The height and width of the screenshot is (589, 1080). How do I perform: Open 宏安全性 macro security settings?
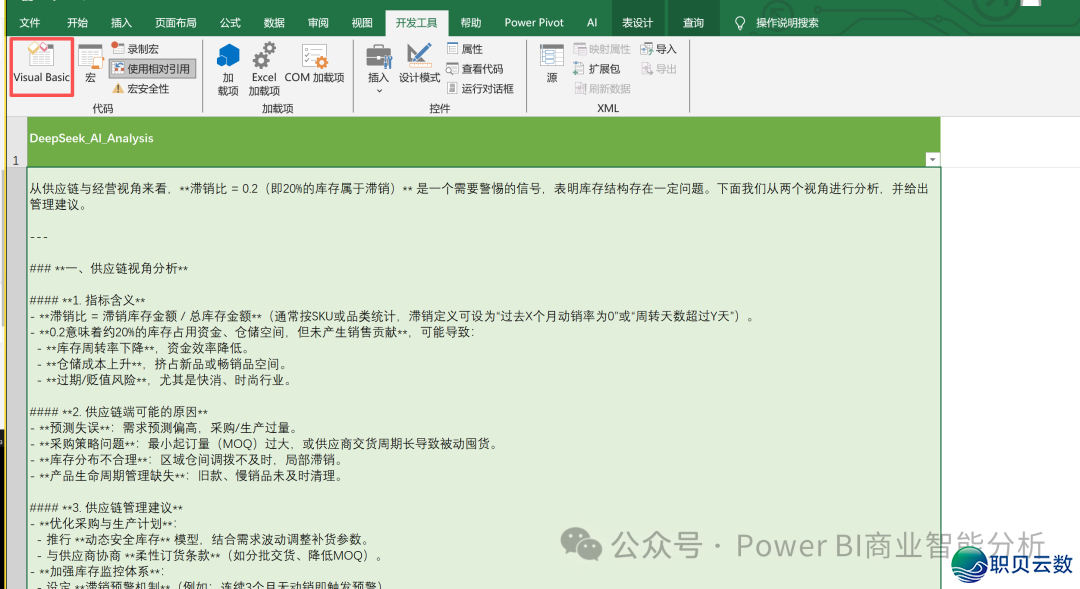click(x=144, y=88)
